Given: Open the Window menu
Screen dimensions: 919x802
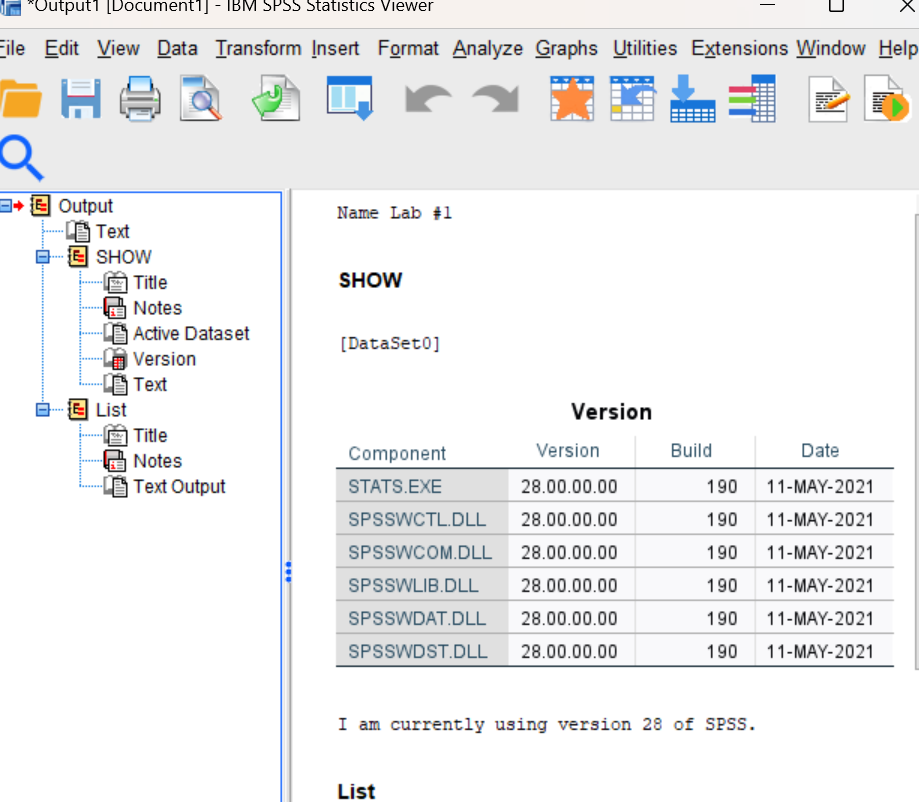Looking at the screenshot, I should coord(830,48).
